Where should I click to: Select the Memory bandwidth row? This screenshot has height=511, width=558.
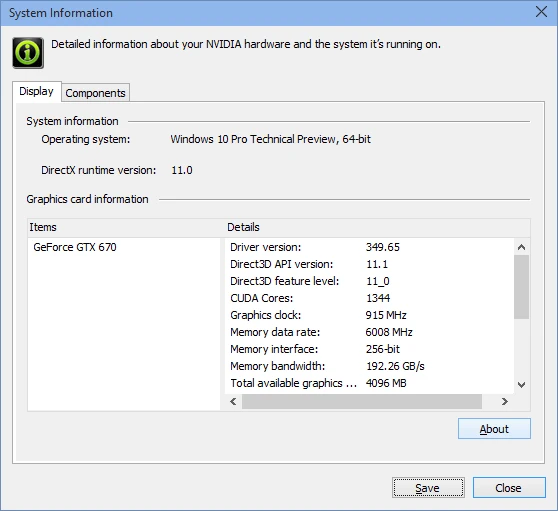pyautogui.click(x=369, y=366)
